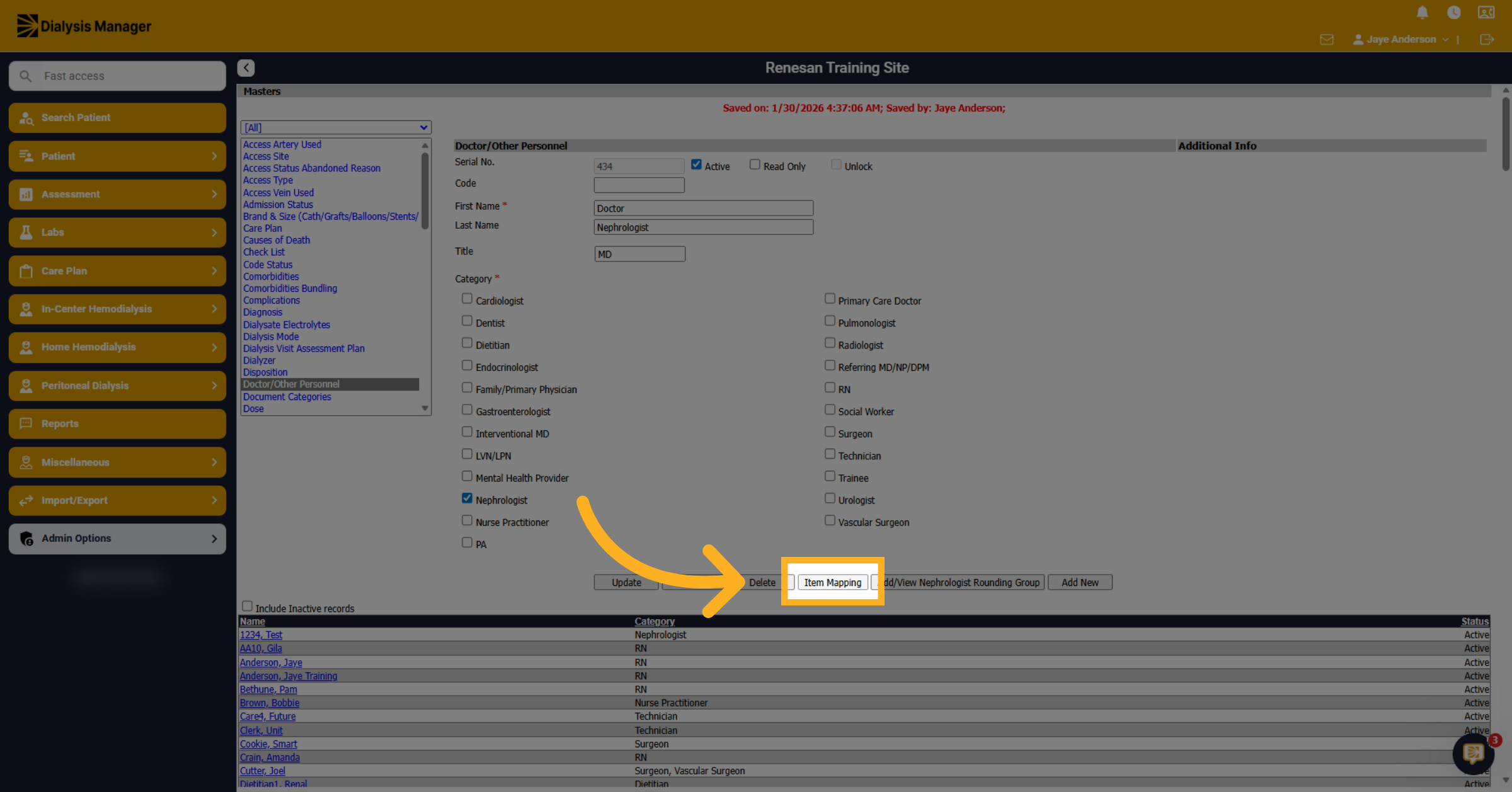1512x792 pixels.
Task: Click the Care Plan clipboard icon
Action: pos(26,271)
